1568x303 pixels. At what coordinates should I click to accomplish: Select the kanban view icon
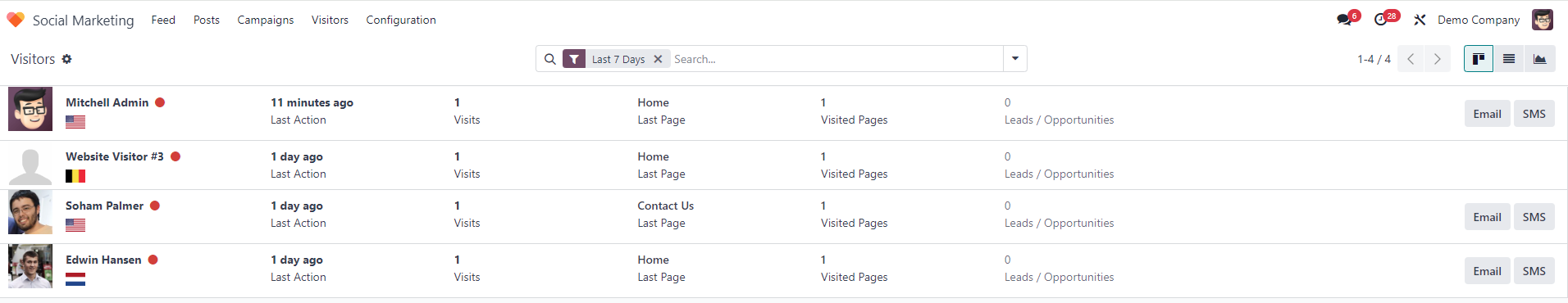(1479, 59)
